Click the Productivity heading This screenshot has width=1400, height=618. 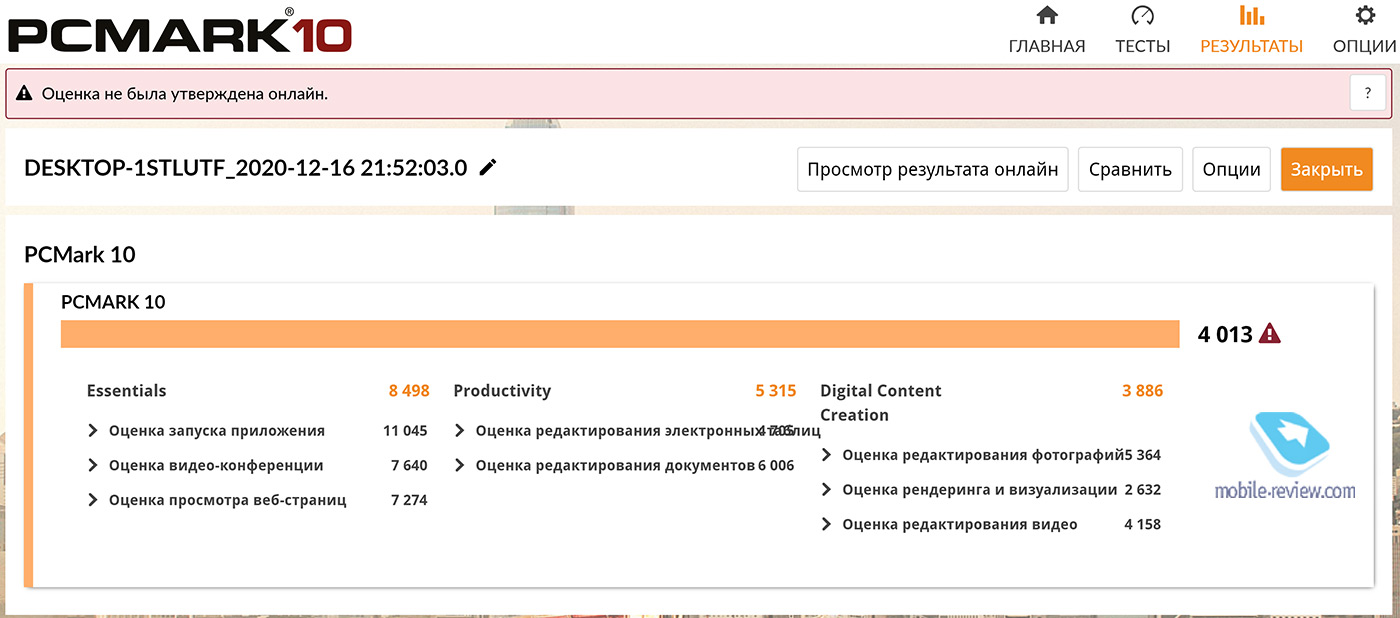[502, 391]
